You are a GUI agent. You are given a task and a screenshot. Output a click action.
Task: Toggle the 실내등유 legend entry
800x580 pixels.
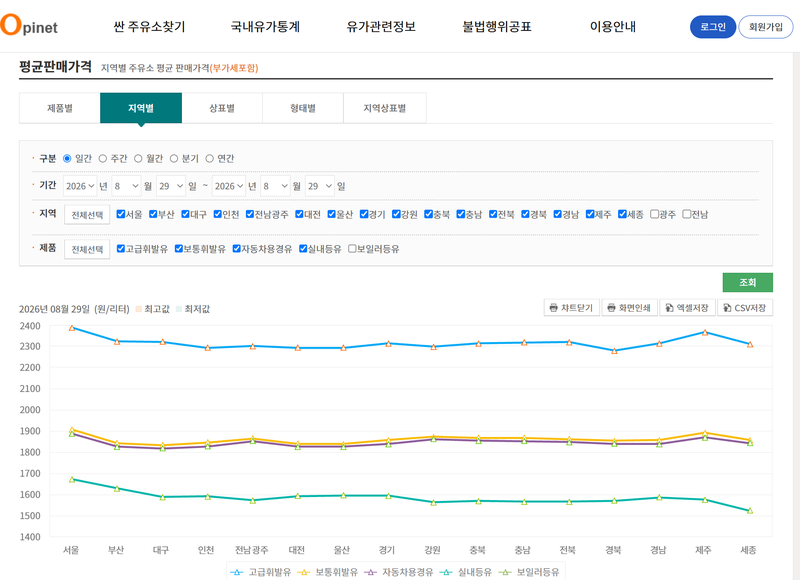[466, 572]
